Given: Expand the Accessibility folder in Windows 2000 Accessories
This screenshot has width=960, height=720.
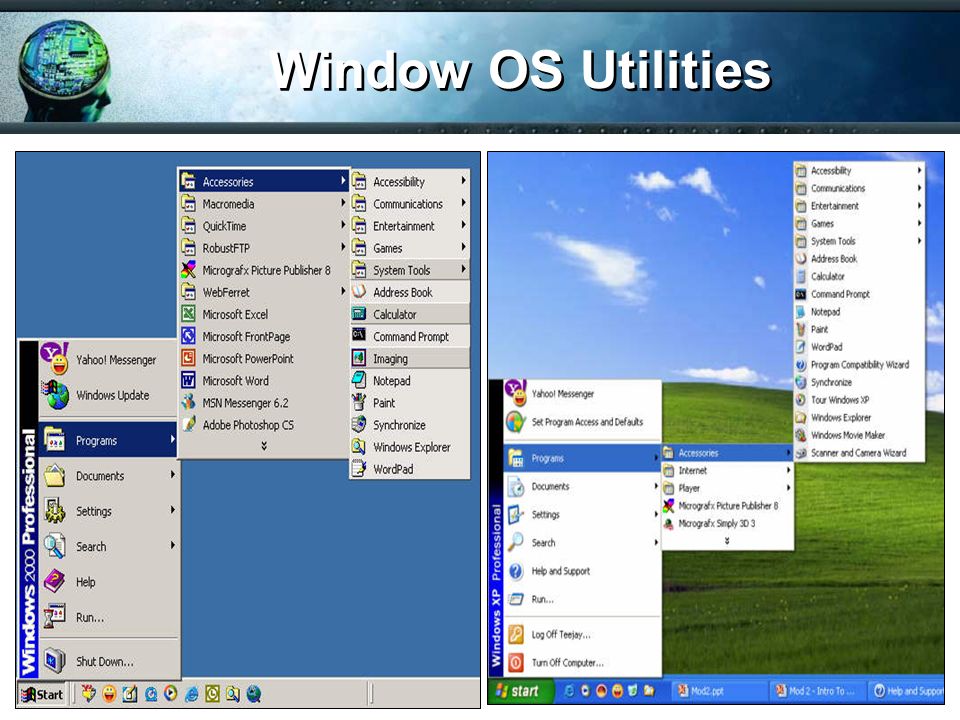Looking at the screenshot, I should coord(410,182).
